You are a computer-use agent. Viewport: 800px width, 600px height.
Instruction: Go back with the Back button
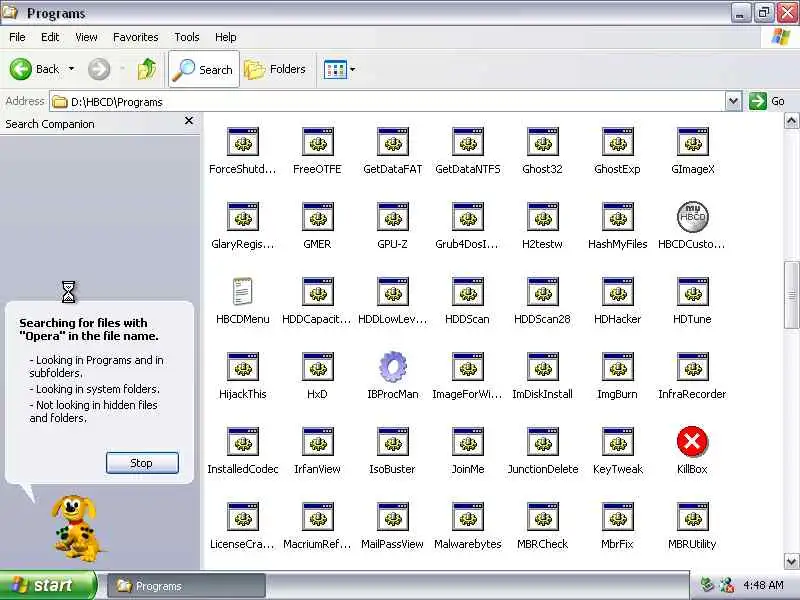point(34,69)
